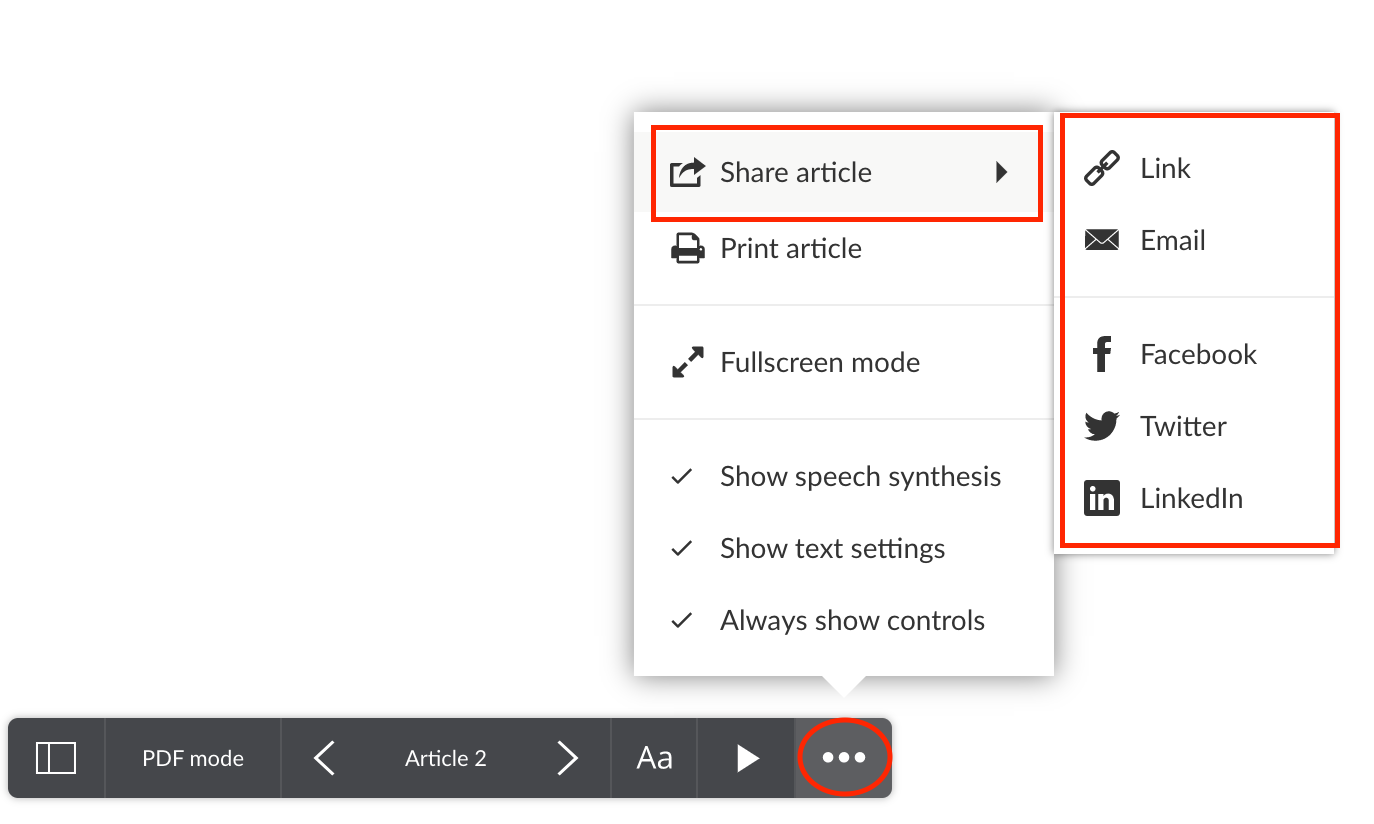
Task: Click the Share article icon
Action: click(x=687, y=173)
